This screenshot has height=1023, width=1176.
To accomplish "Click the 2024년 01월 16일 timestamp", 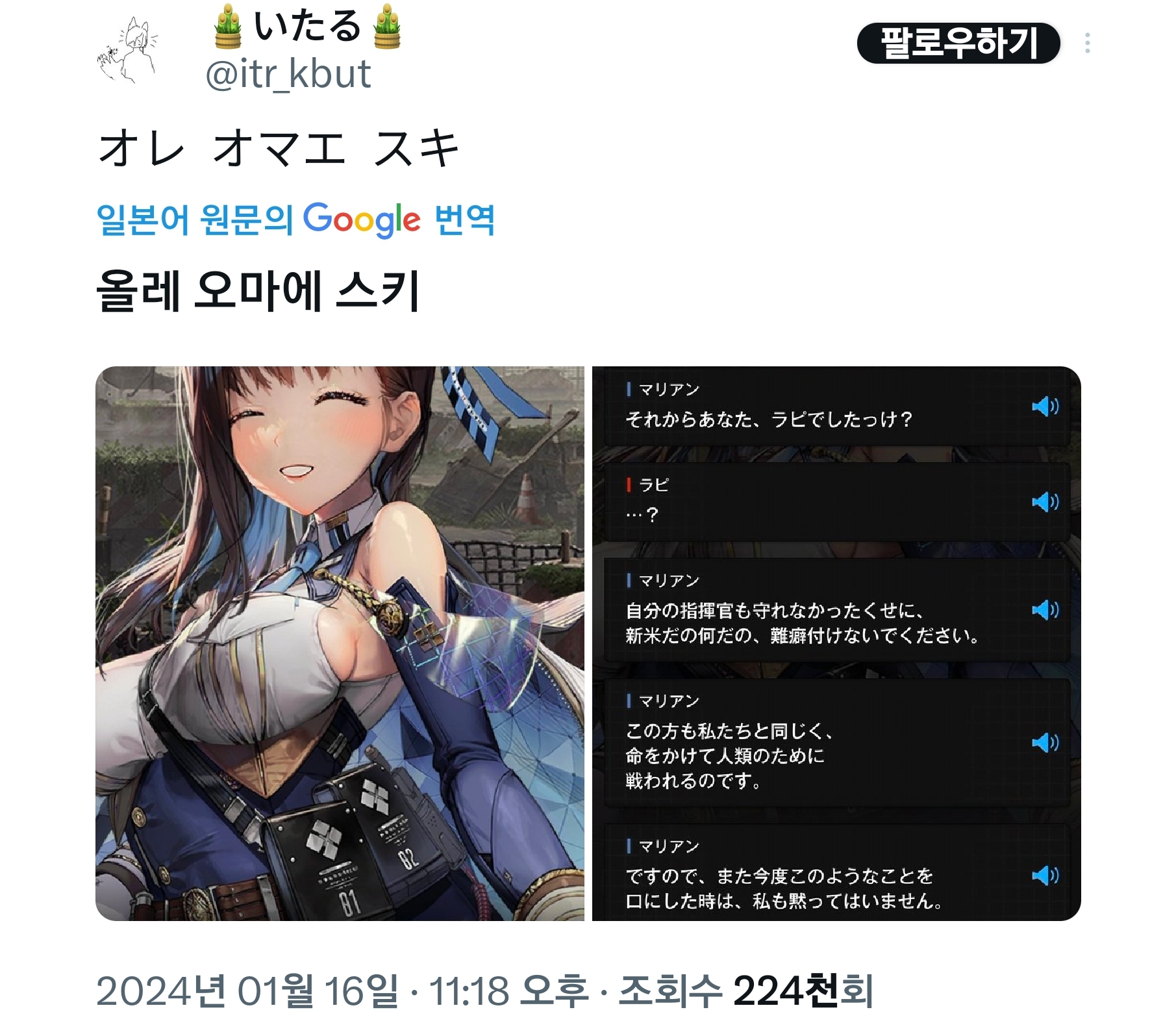I will tap(247, 991).
